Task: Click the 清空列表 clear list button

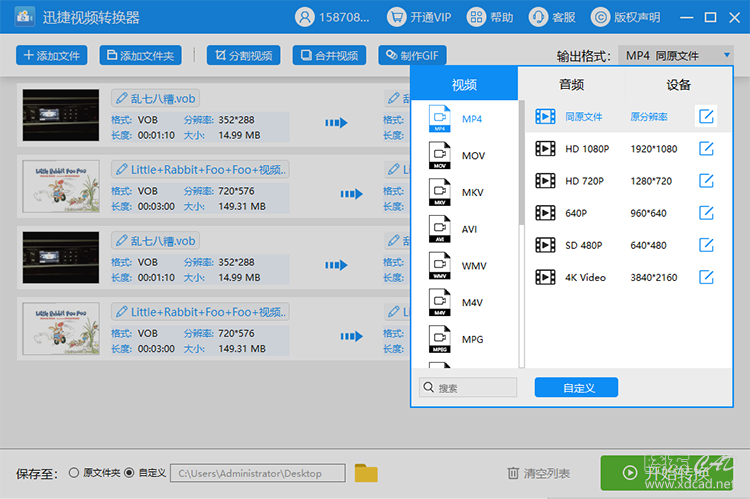Action: (539, 473)
